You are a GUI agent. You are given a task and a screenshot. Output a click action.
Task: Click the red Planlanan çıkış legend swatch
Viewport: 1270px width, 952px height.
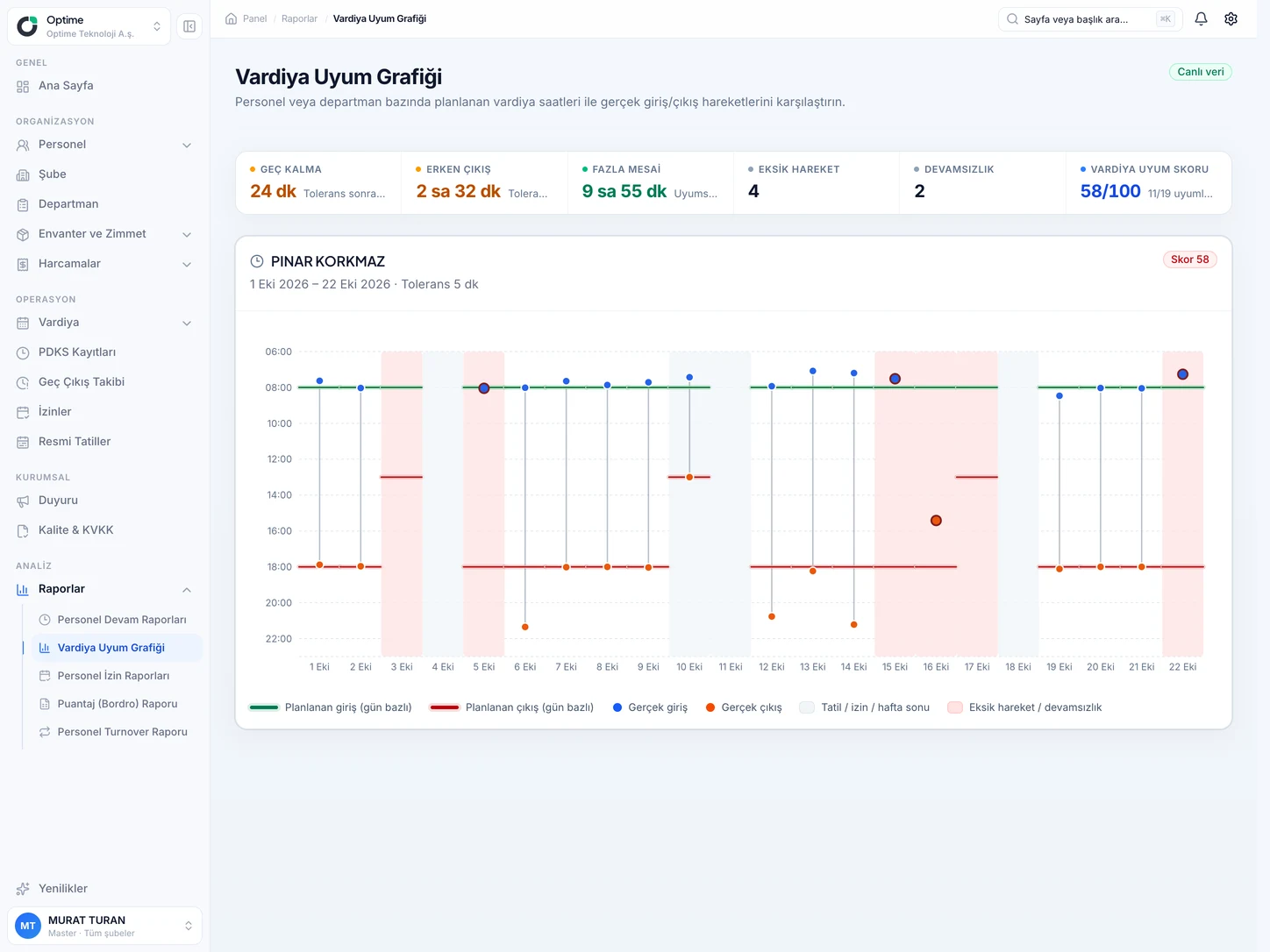[x=445, y=707]
